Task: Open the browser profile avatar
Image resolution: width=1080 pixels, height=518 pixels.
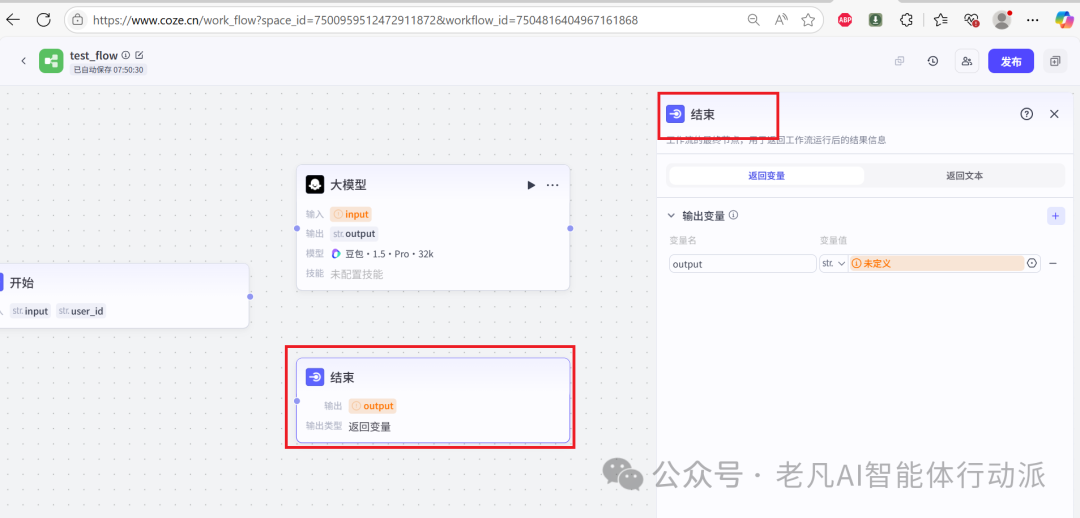Action: click(1002, 20)
